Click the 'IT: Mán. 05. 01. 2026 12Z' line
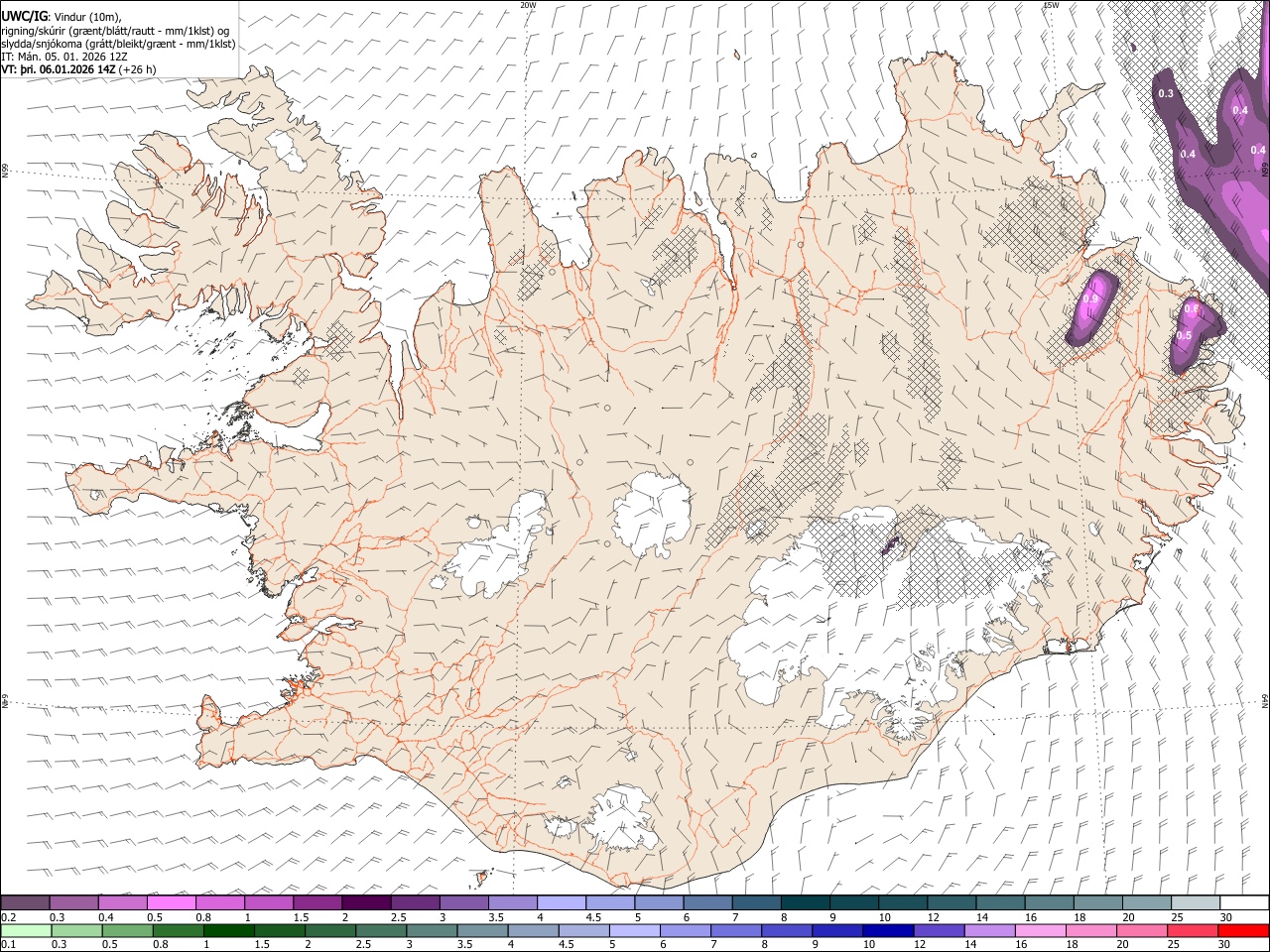Viewport: 1270px width, 952px height. [x=64, y=58]
